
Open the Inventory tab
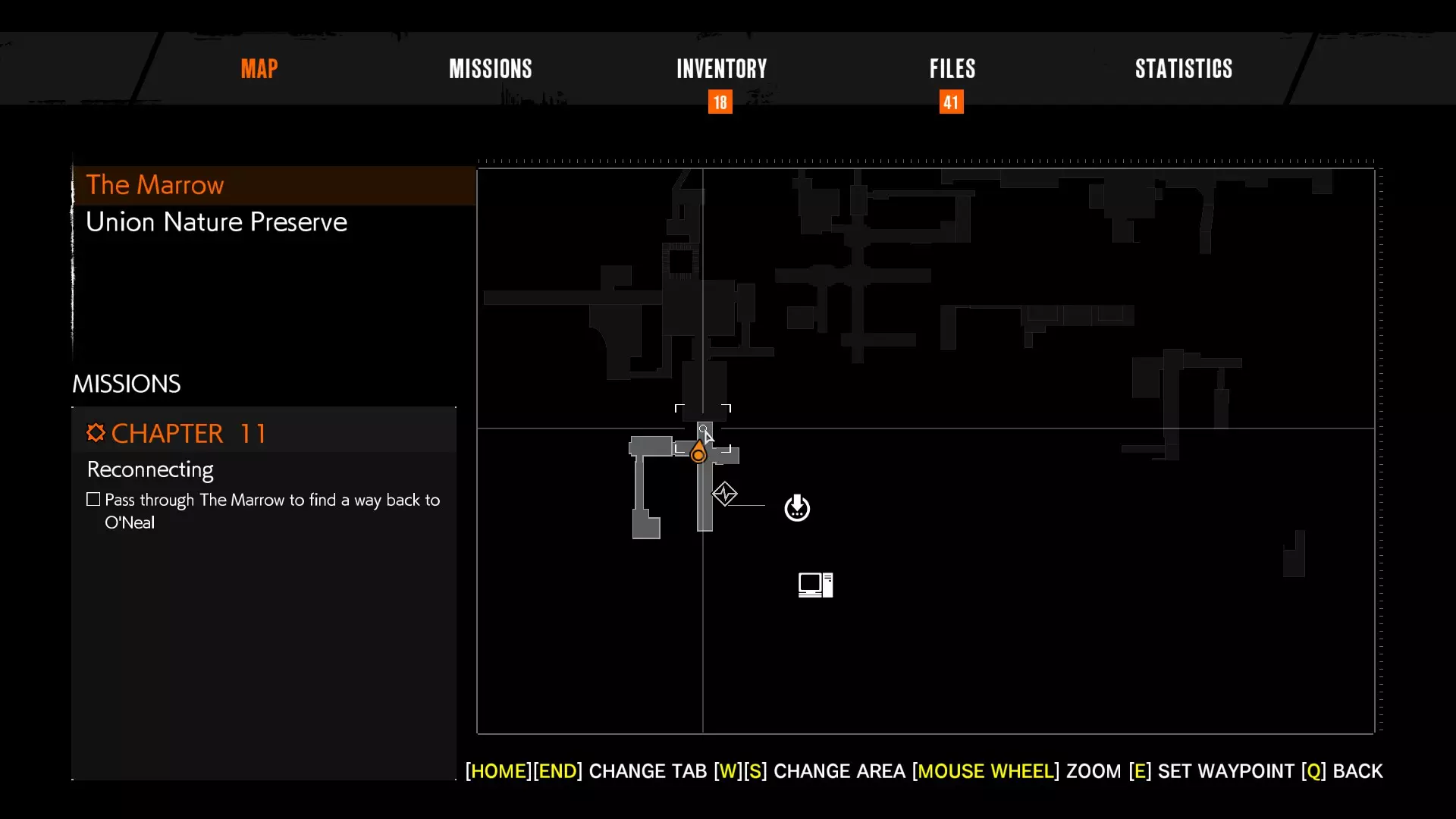tap(721, 69)
